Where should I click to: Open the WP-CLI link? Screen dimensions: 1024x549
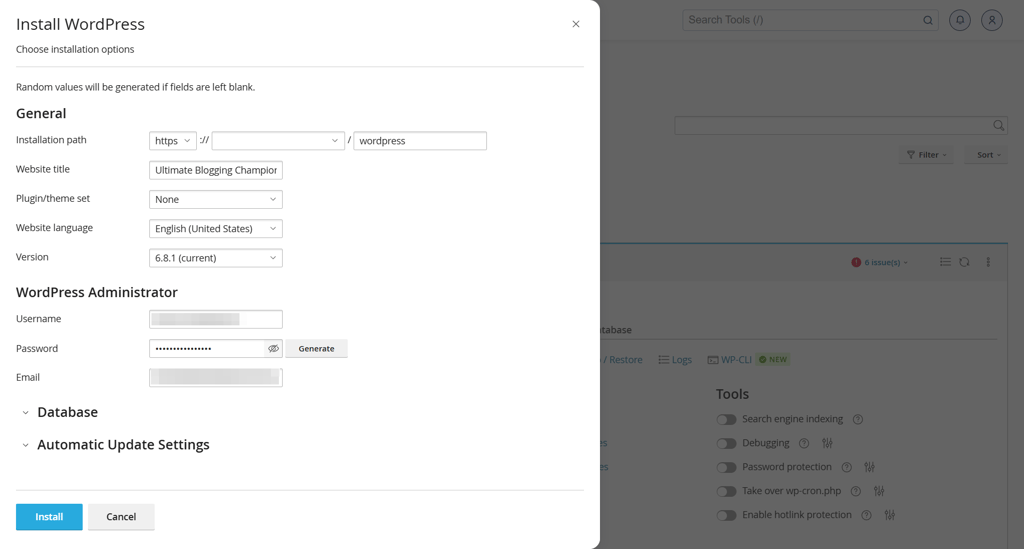pyautogui.click(x=730, y=360)
